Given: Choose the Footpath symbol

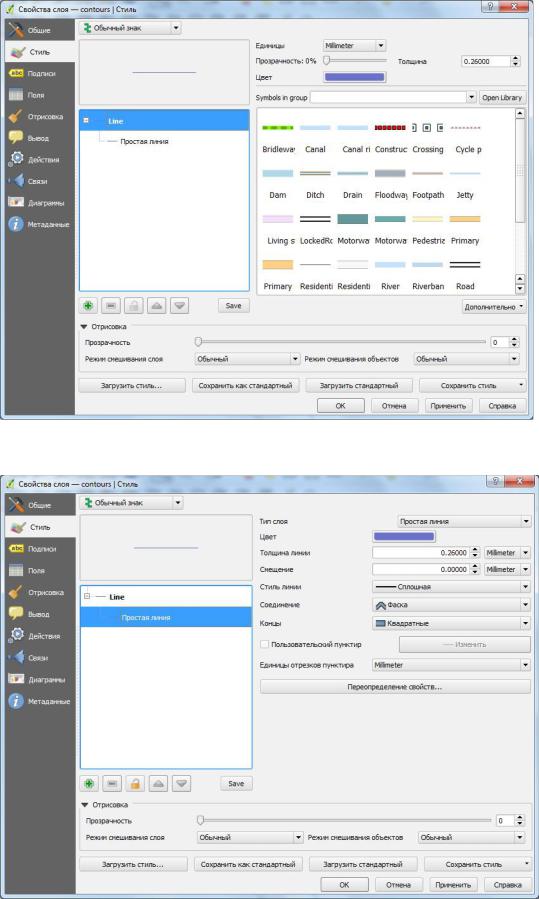Looking at the screenshot, I should [x=428, y=183].
